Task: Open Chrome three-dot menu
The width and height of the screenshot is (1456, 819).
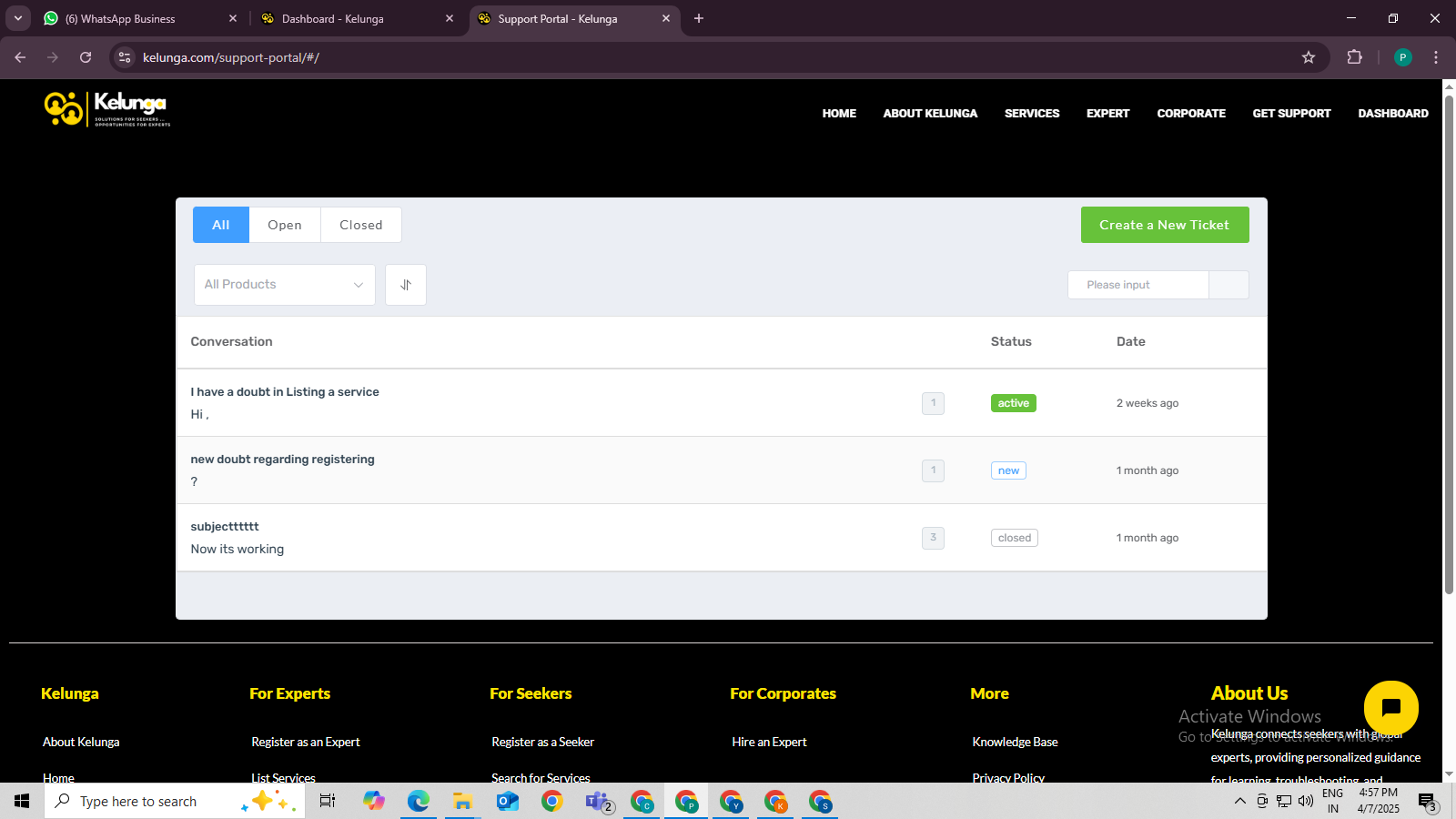Action: pos(1436,57)
